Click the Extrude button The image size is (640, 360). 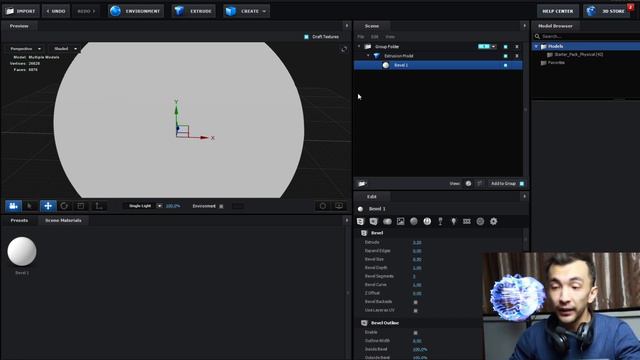pyautogui.click(x=193, y=11)
